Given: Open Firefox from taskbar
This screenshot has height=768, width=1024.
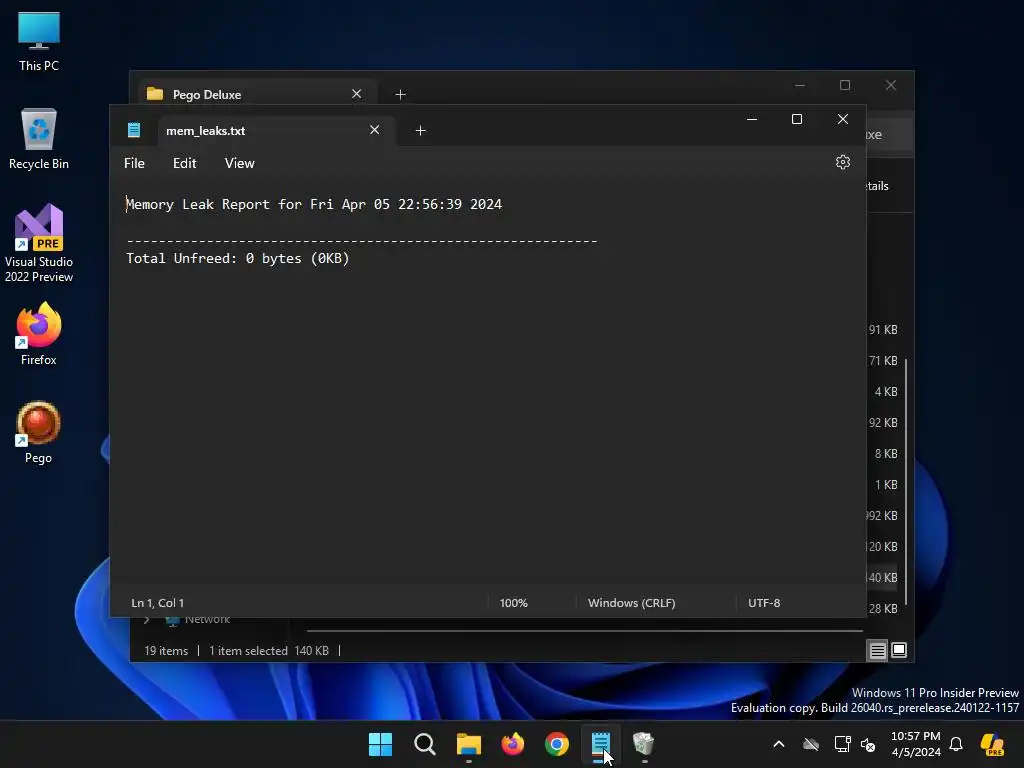Looking at the screenshot, I should pos(513,744).
